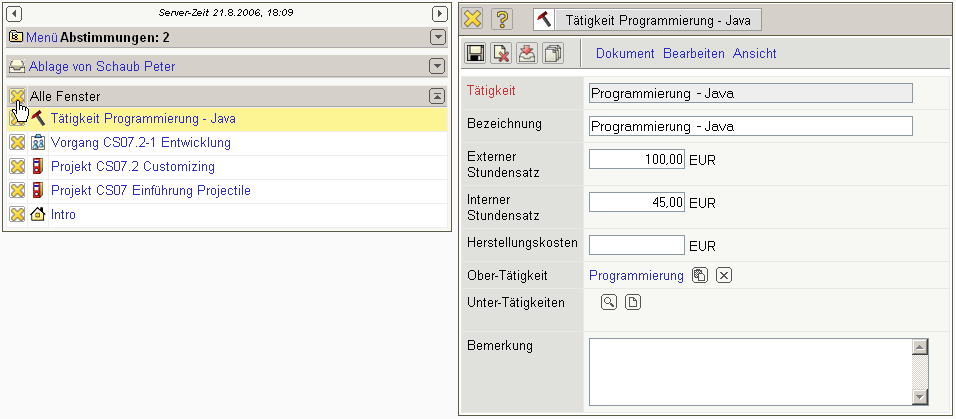The width and height of the screenshot is (956, 419).
Task: Click the Bemerkung scrollbar down arrow
Action: pos(920,398)
